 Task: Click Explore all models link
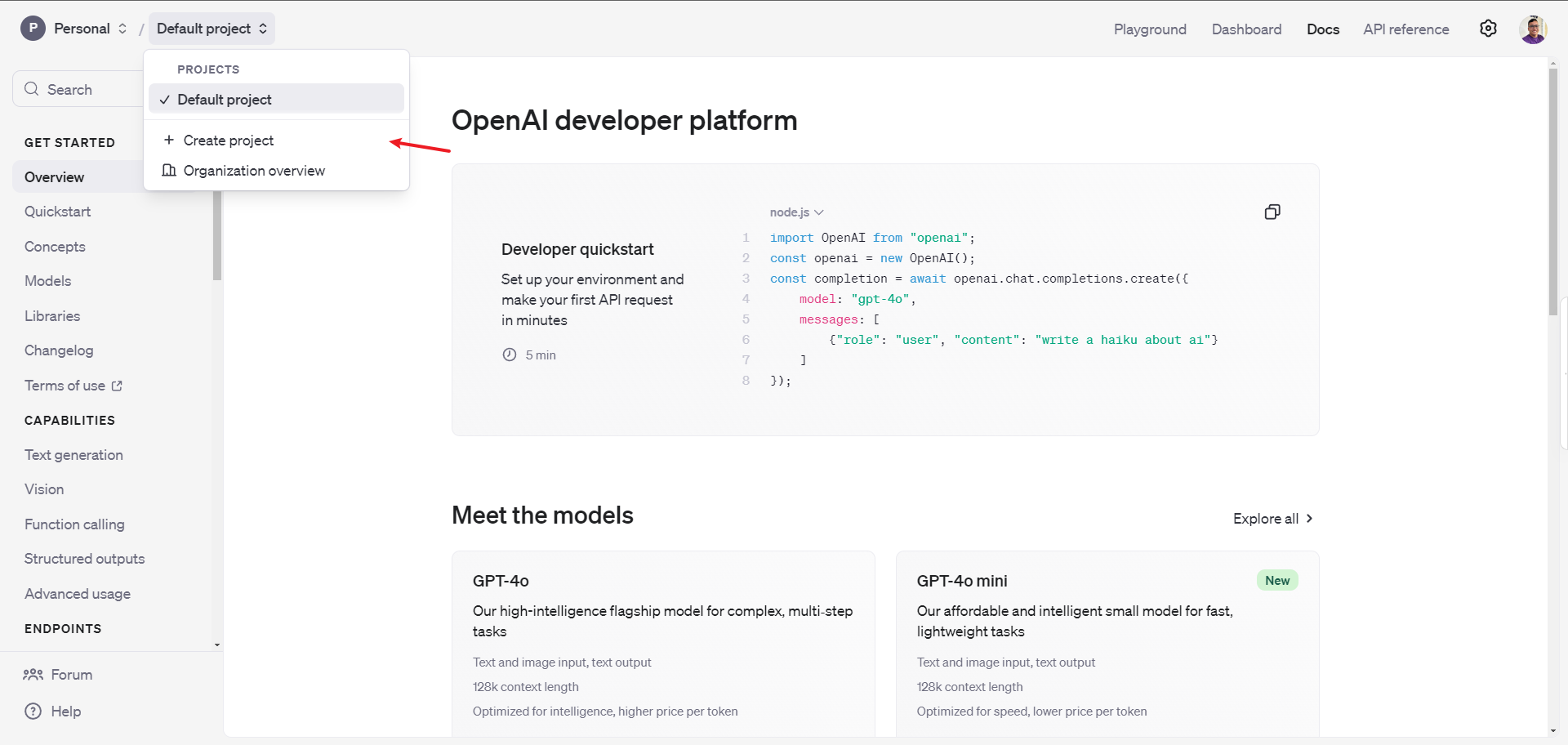1272,519
